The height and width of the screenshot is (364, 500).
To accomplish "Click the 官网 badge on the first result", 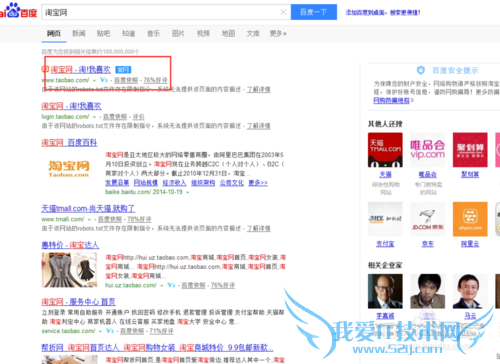I will coord(123,70).
